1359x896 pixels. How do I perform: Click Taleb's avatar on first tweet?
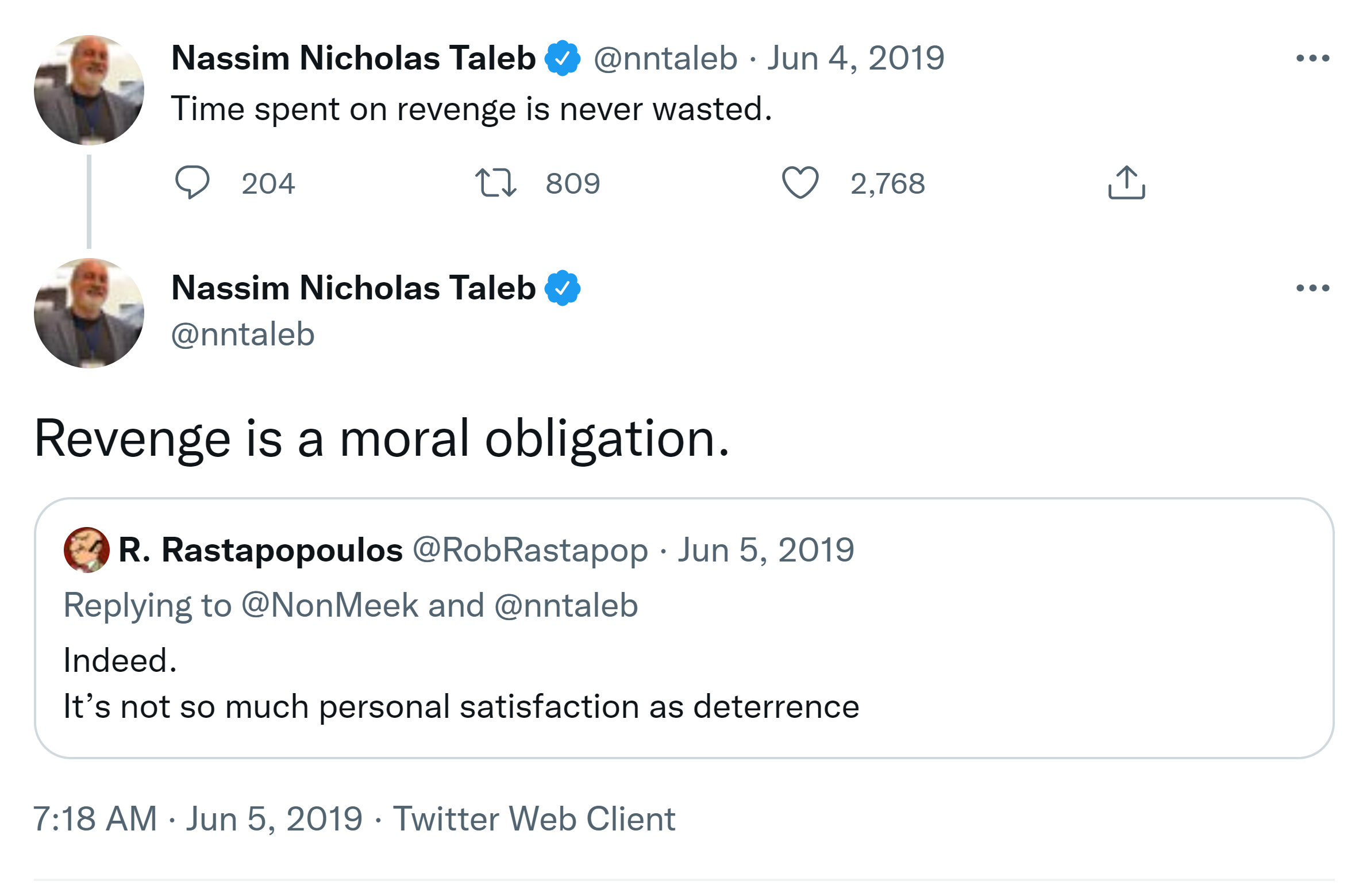click(89, 90)
